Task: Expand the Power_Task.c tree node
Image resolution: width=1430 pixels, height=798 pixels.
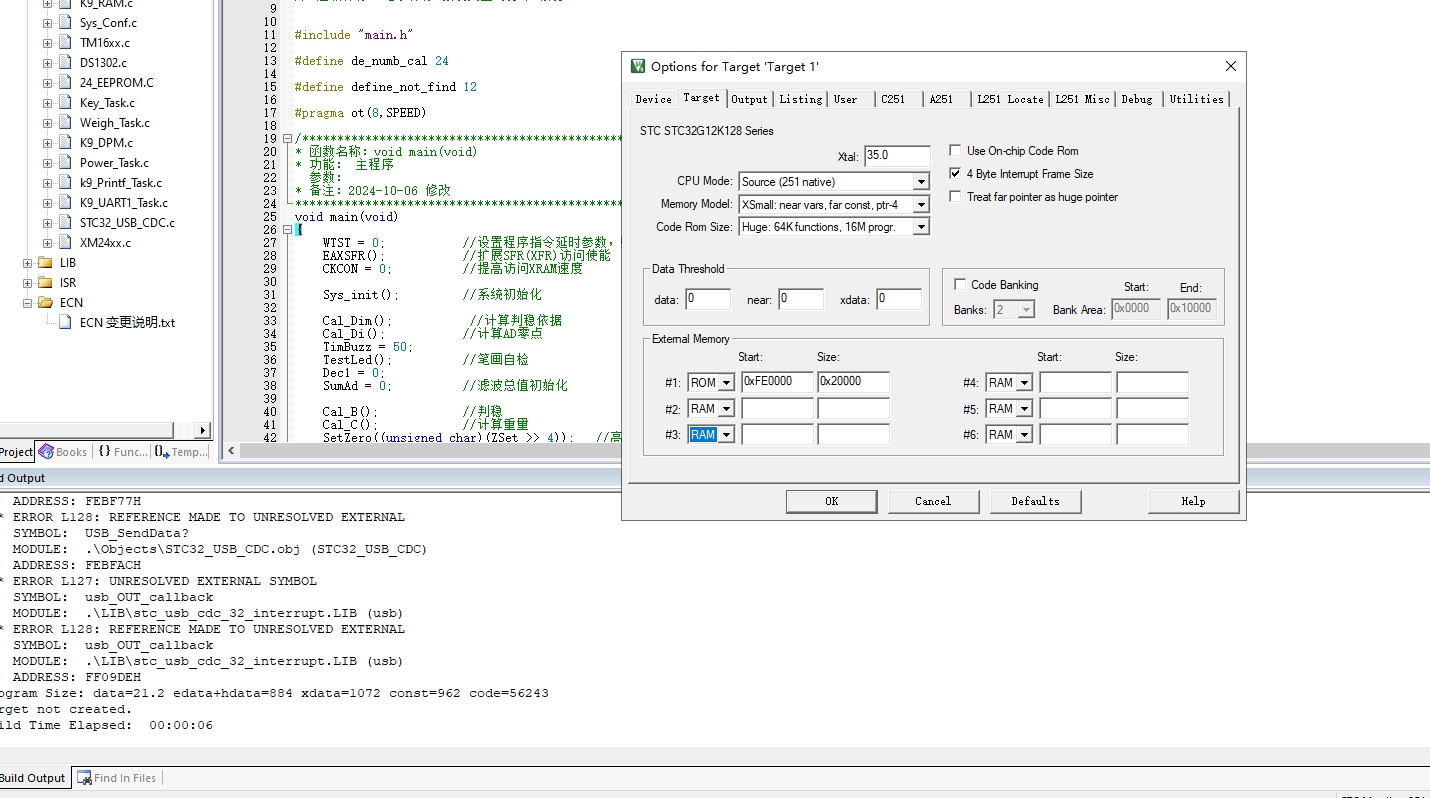Action: [47, 163]
